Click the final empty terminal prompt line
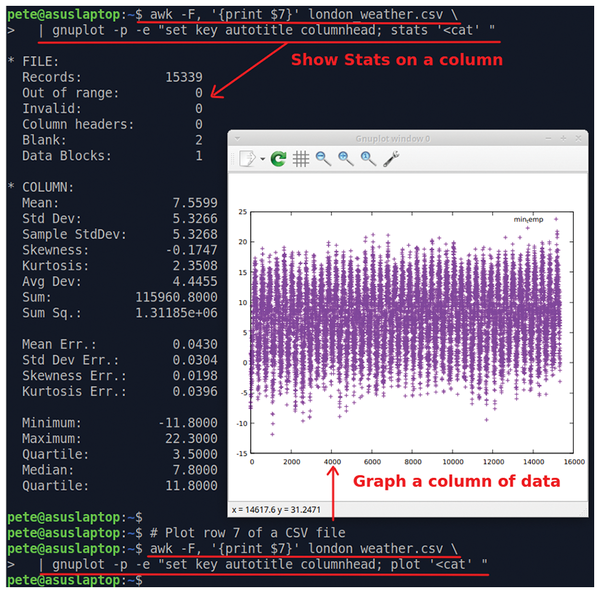 [x=75, y=580]
